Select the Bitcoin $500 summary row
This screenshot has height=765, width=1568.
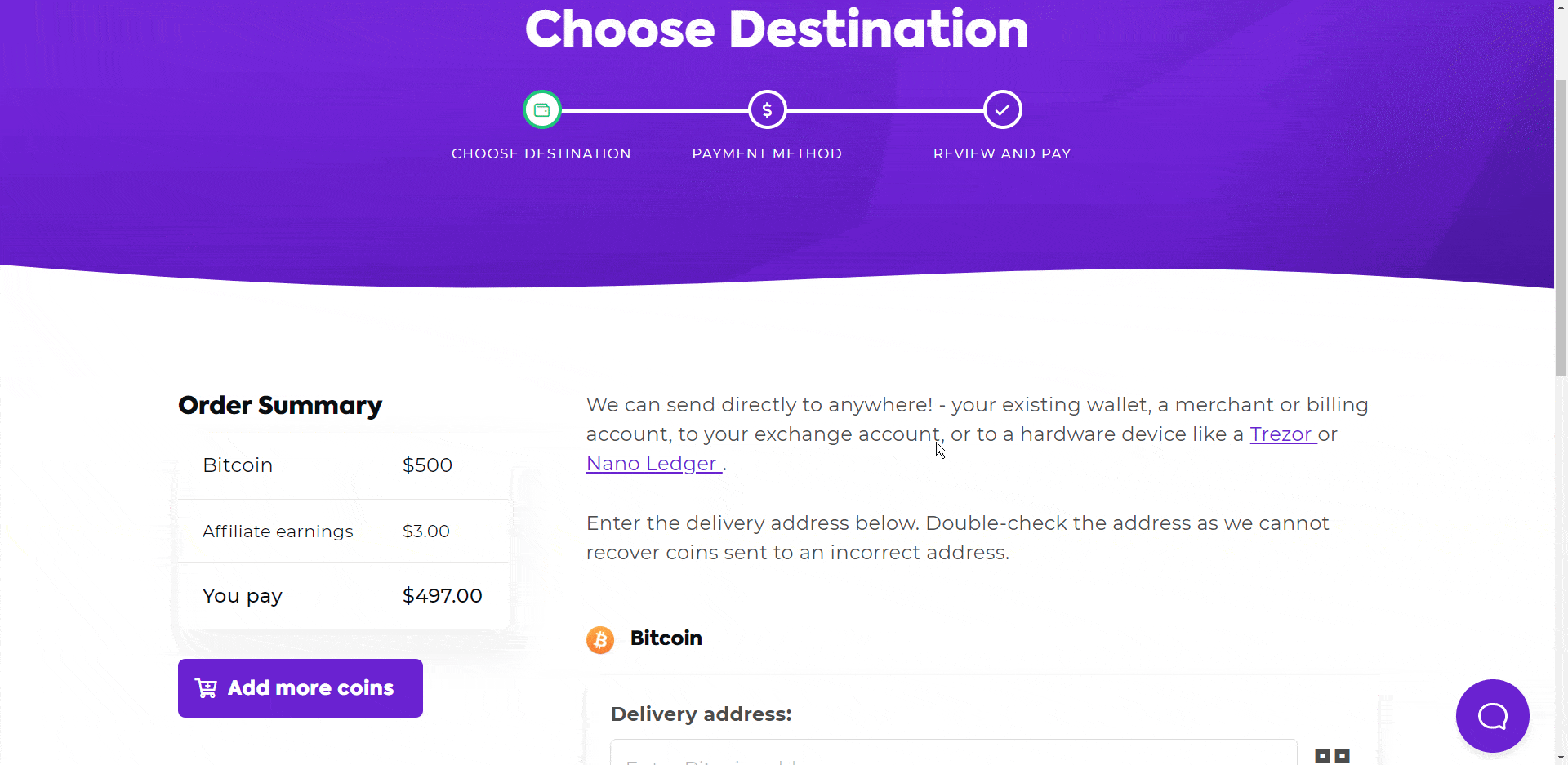click(342, 465)
